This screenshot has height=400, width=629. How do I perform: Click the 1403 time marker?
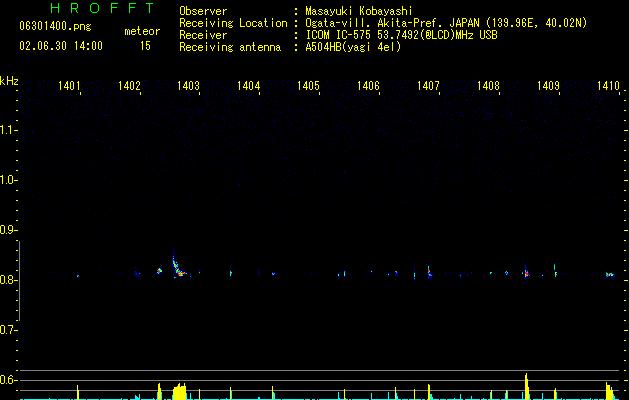[x=189, y=86]
